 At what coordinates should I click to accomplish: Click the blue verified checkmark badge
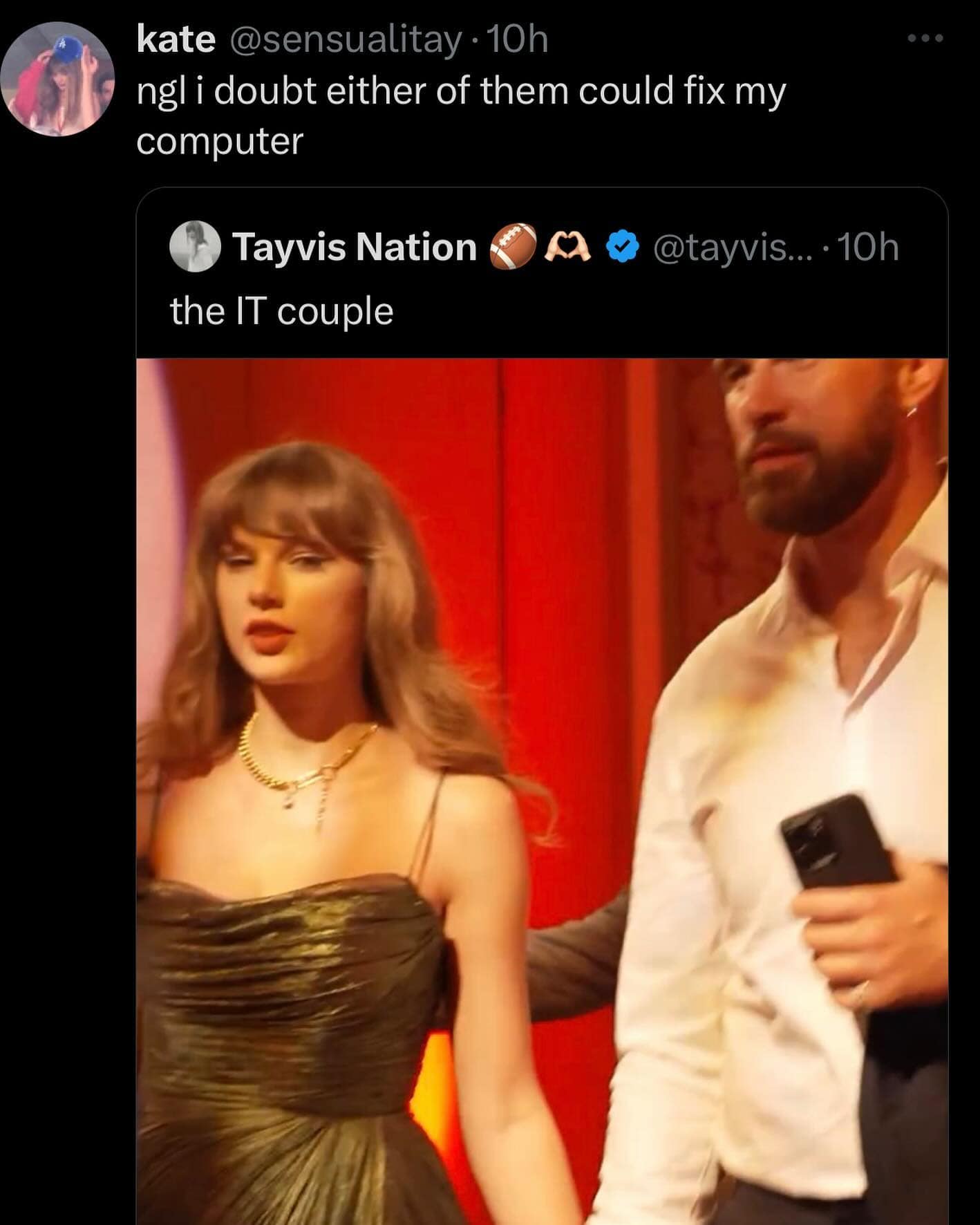(x=622, y=247)
